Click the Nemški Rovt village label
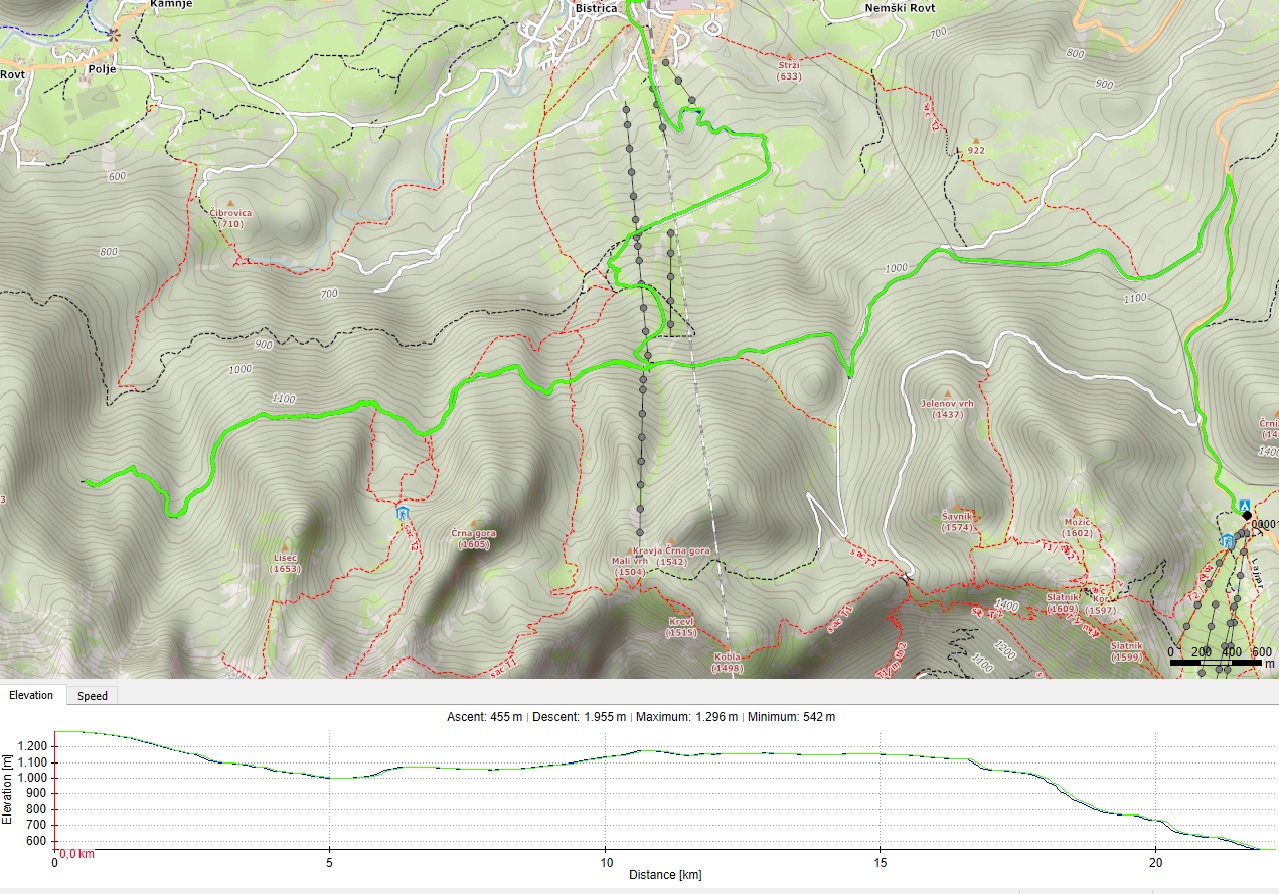This screenshot has width=1279, height=894. pyautogui.click(x=898, y=8)
